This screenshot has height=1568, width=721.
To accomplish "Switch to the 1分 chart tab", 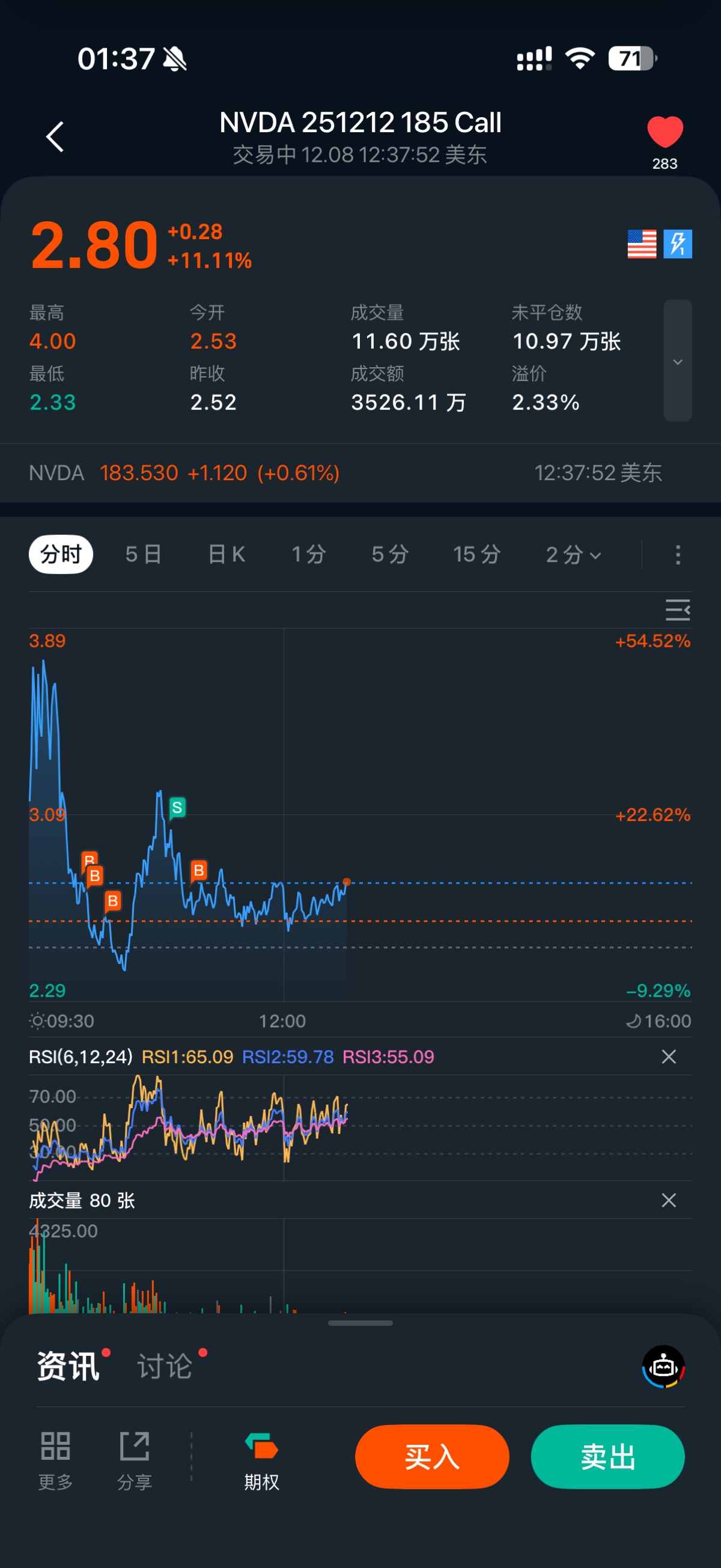I will pyautogui.click(x=308, y=554).
